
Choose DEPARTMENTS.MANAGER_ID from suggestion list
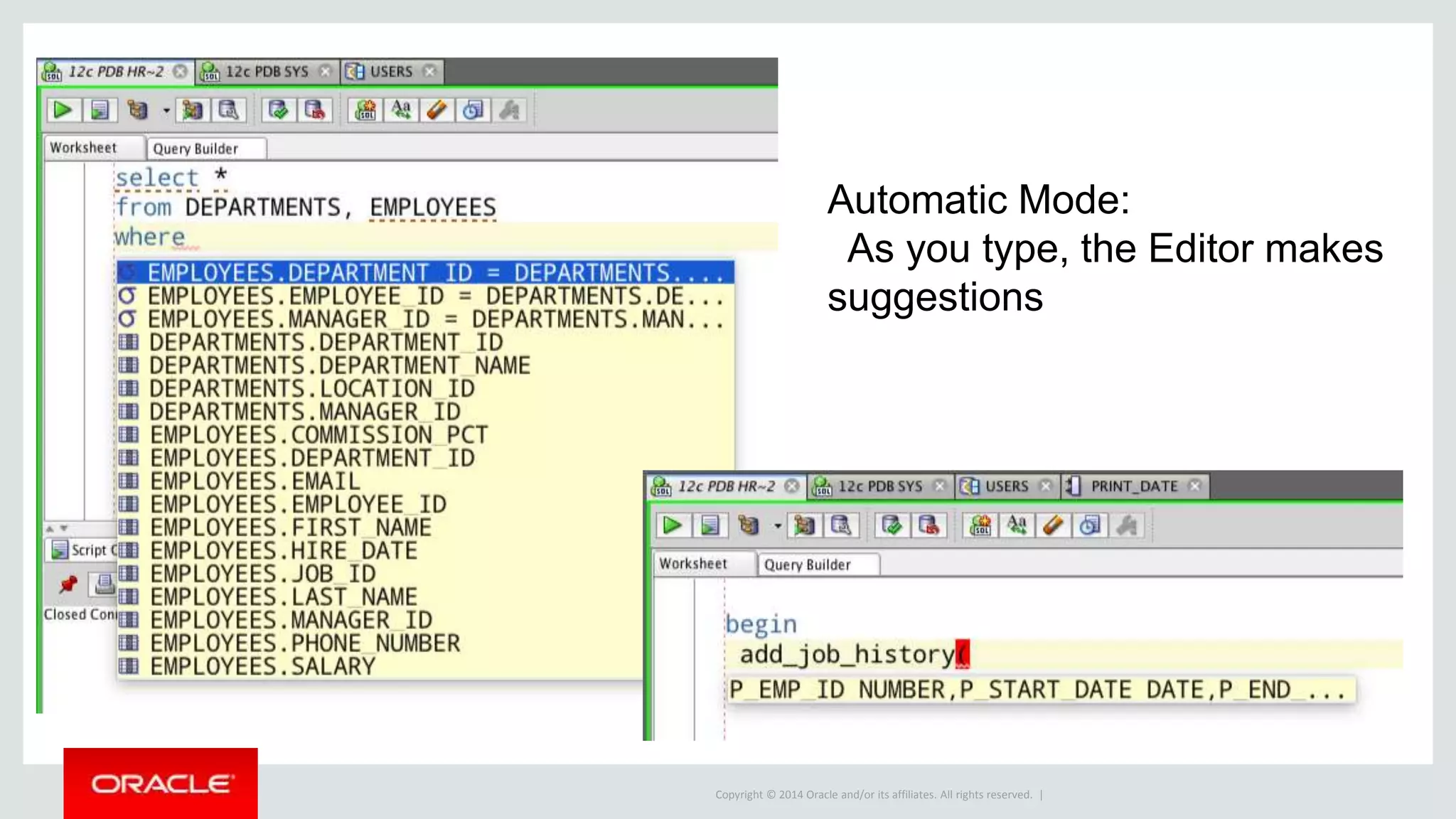point(425,412)
